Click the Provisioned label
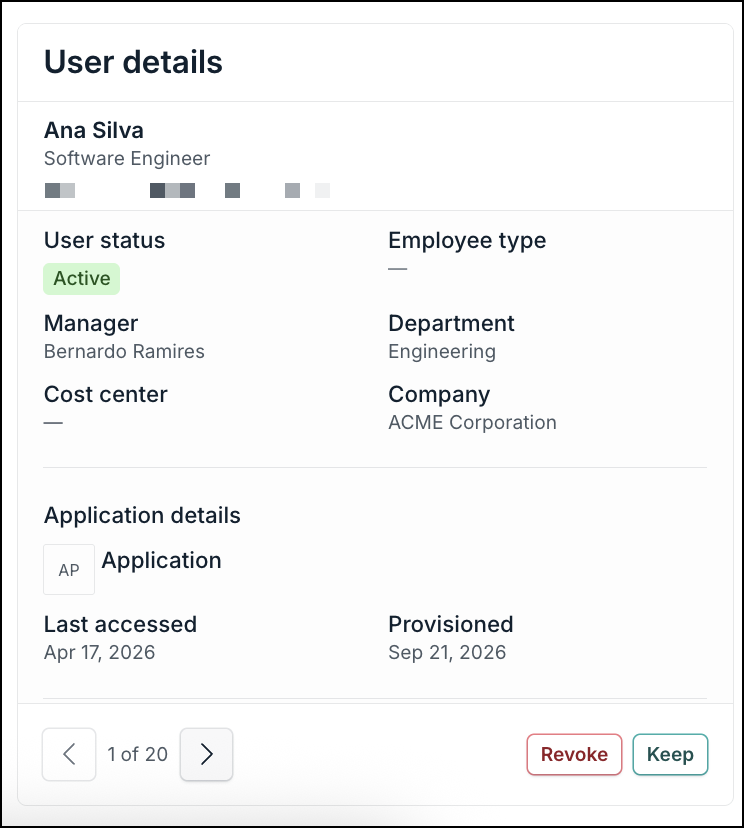The height and width of the screenshot is (828, 744). click(x=451, y=625)
